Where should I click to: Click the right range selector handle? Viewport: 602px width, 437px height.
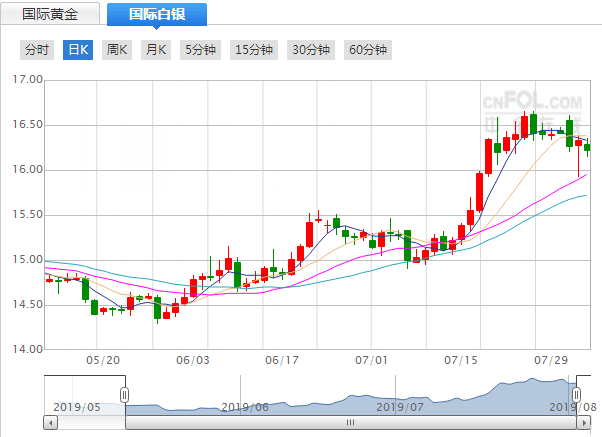[576, 395]
